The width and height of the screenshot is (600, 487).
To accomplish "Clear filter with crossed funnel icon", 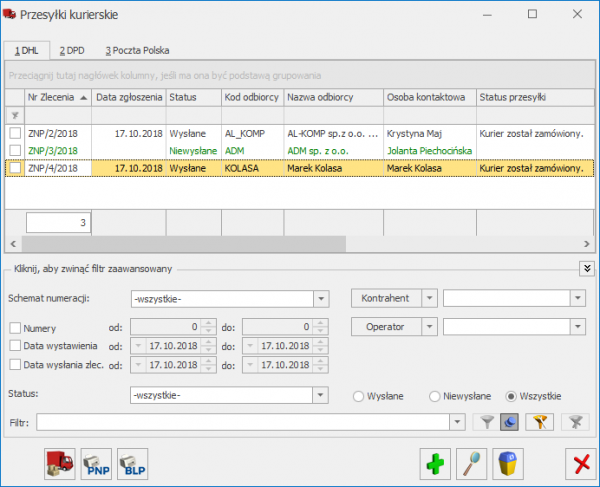I will (x=574, y=423).
